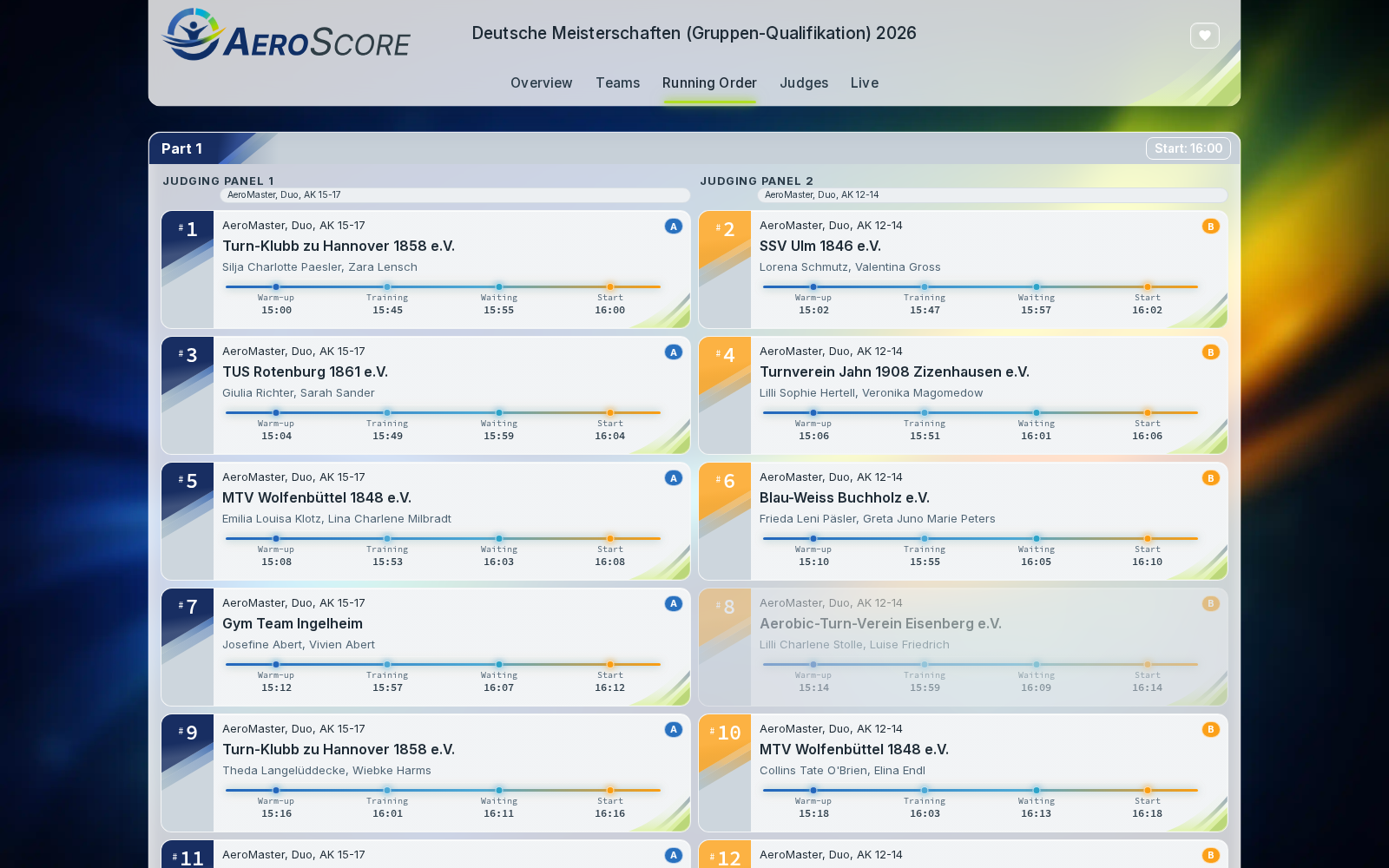The height and width of the screenshot is (868, 1389).
Task: Click the B badge on Blau-Weiss Buchholz entry
Action: [1210, 477]
